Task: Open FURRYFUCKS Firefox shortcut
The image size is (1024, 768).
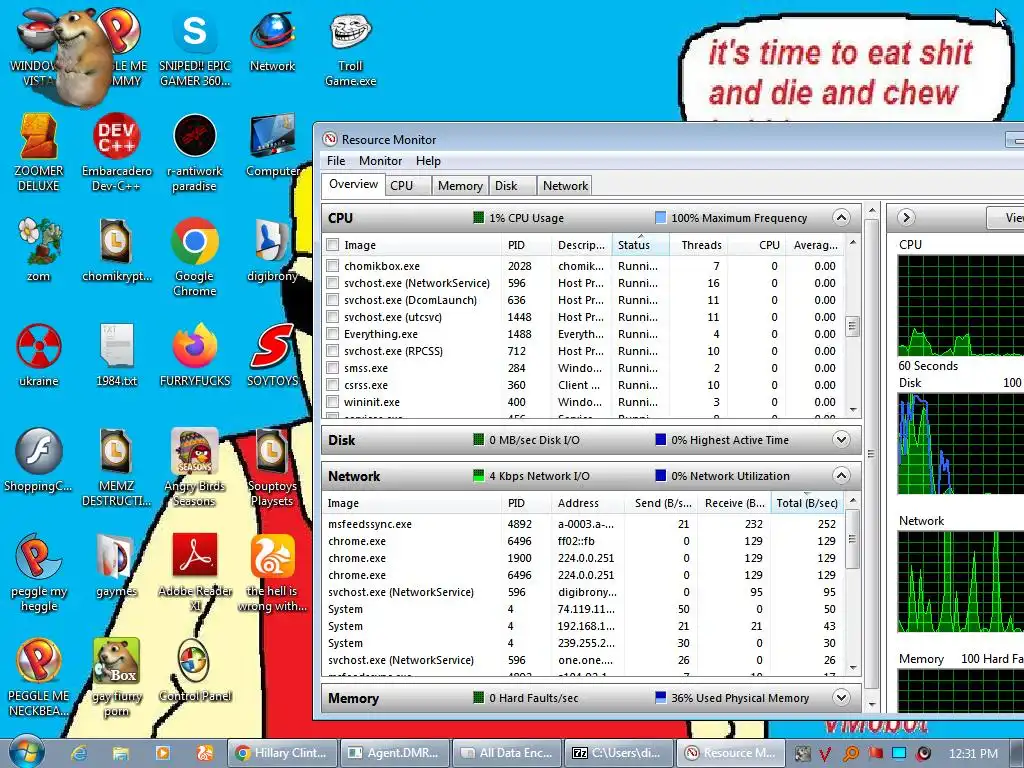Action: point(195,356)
